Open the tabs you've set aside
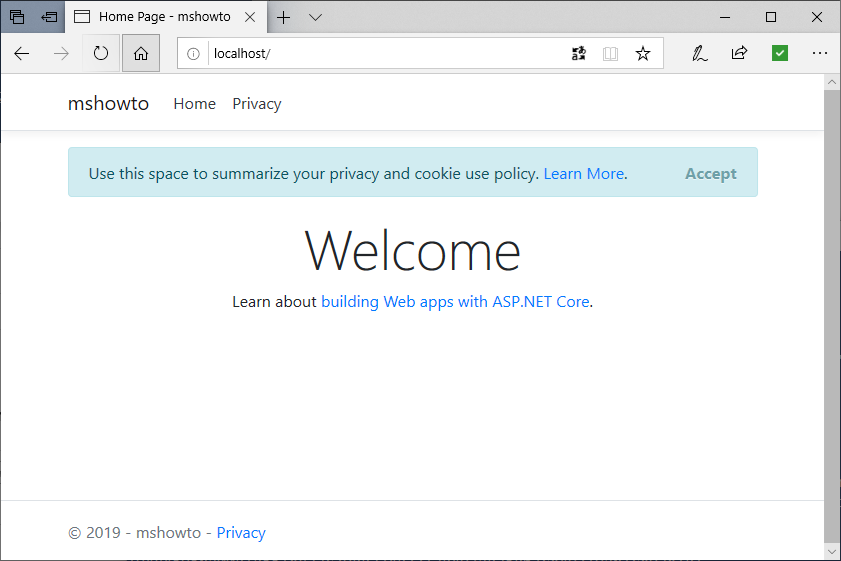The height and width of the screenshot is (561, 841). click(17, 17)
